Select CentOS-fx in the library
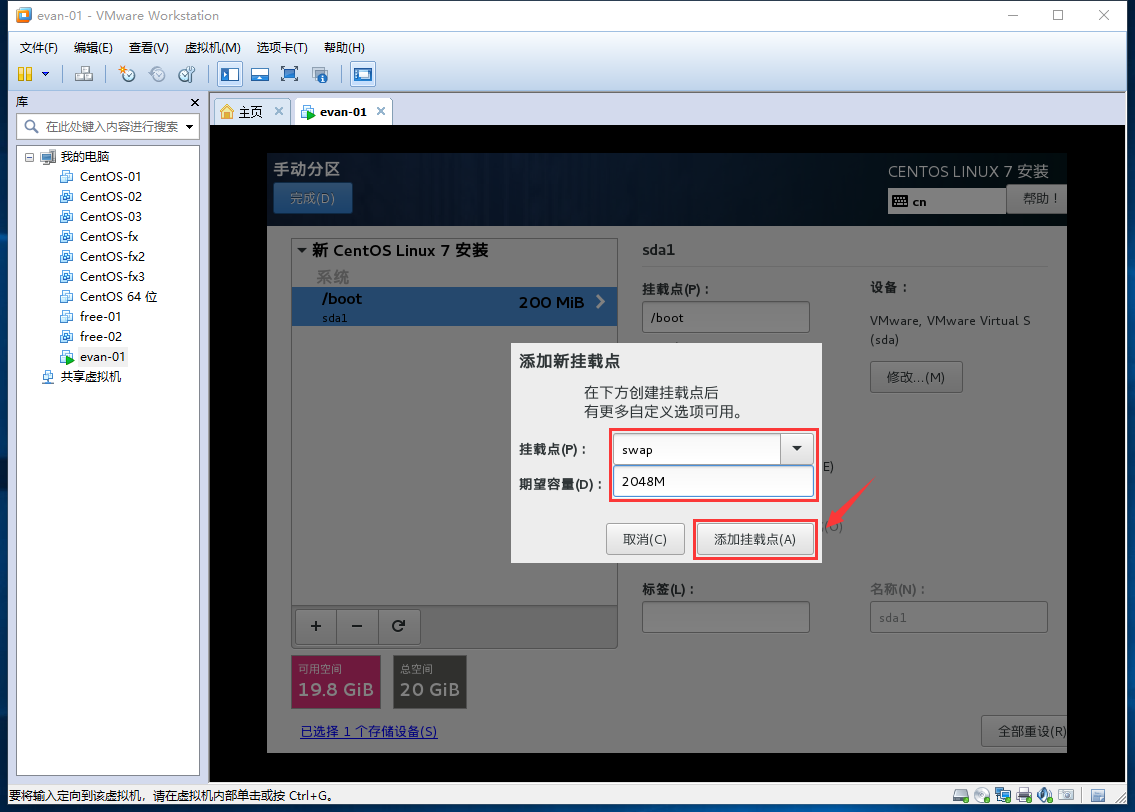1135x812 pixels. [x=109, y=237]
